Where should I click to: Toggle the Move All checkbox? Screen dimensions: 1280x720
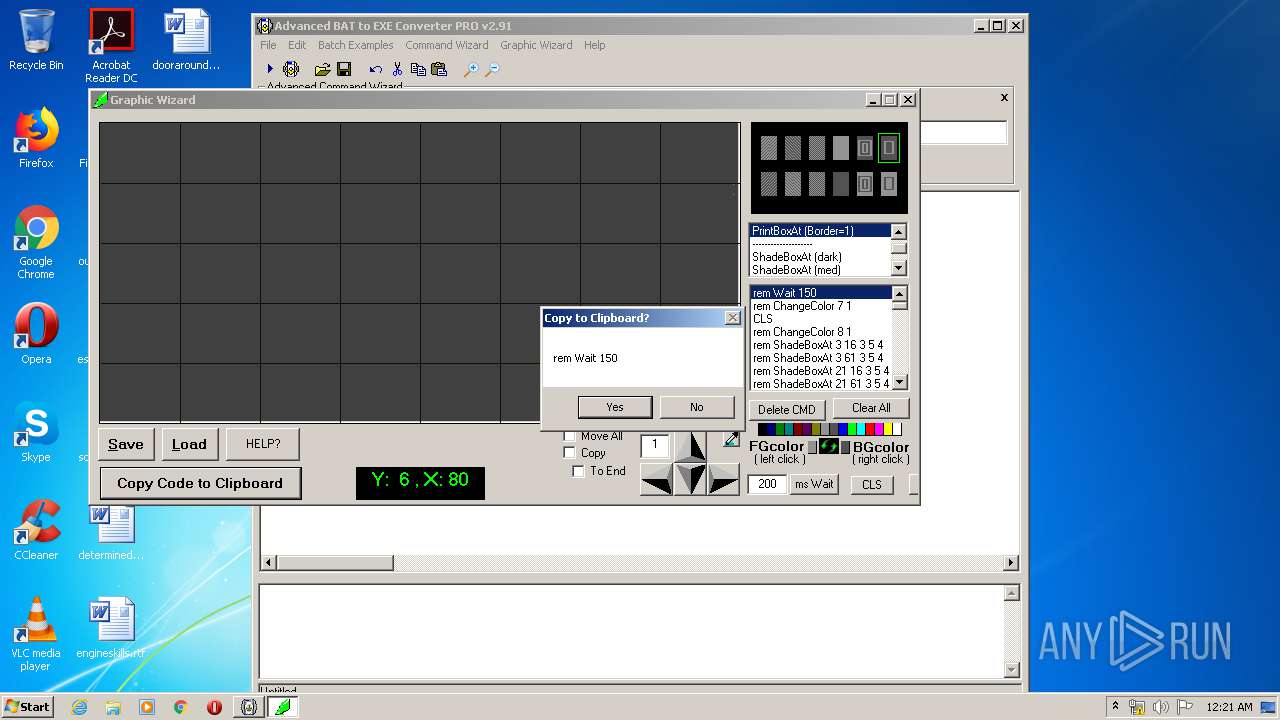(x=570, y=436)
